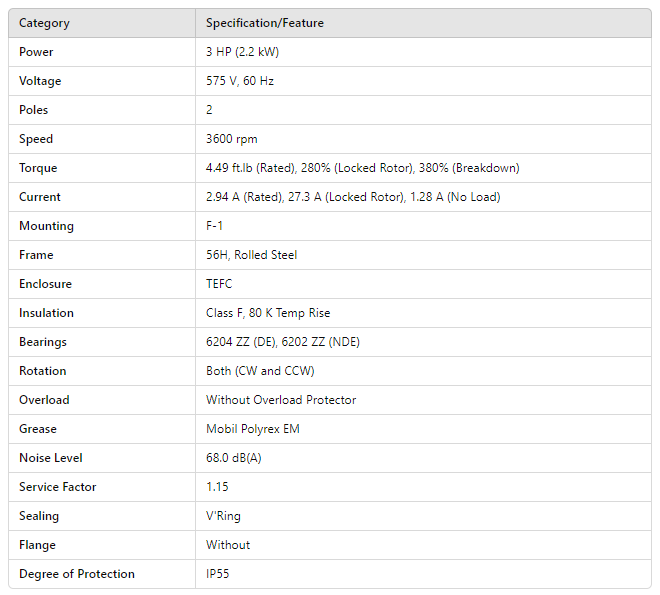Screen dimensions: 660x595
Task: Select the Current row label
Action: point(40,197)
